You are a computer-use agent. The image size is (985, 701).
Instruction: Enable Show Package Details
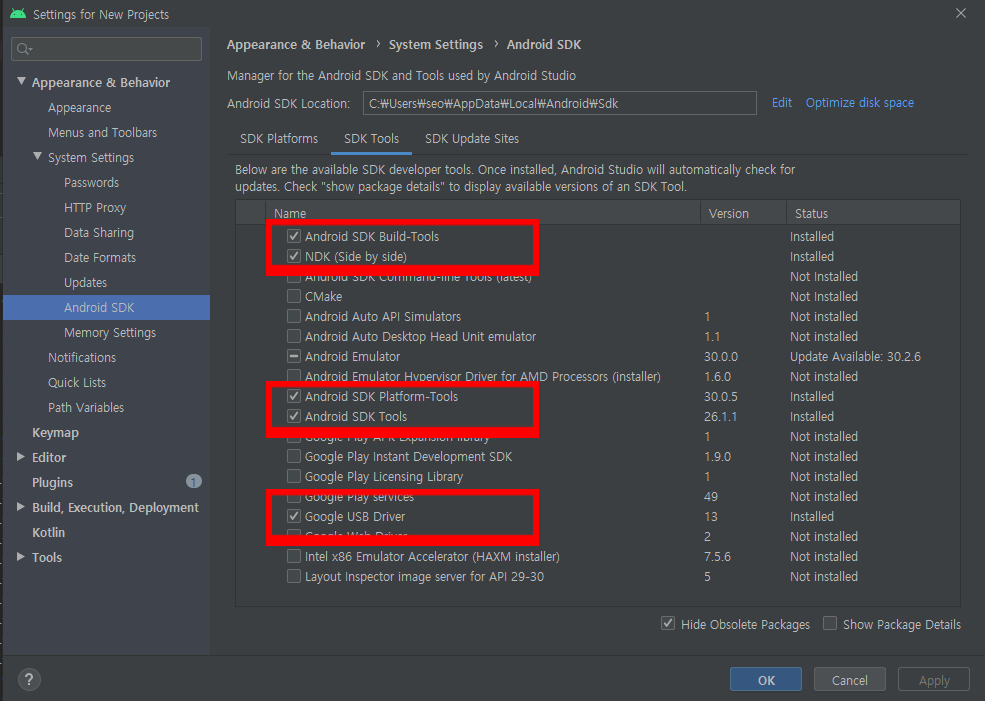830,624
